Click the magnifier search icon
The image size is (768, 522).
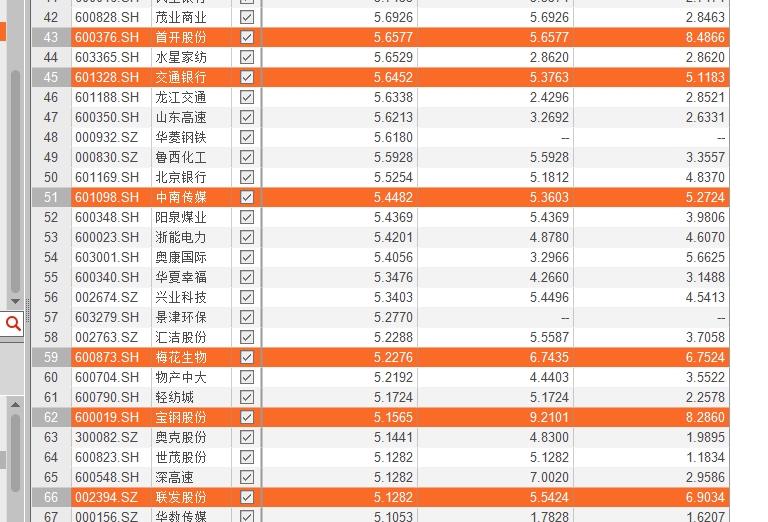point(13,323)
